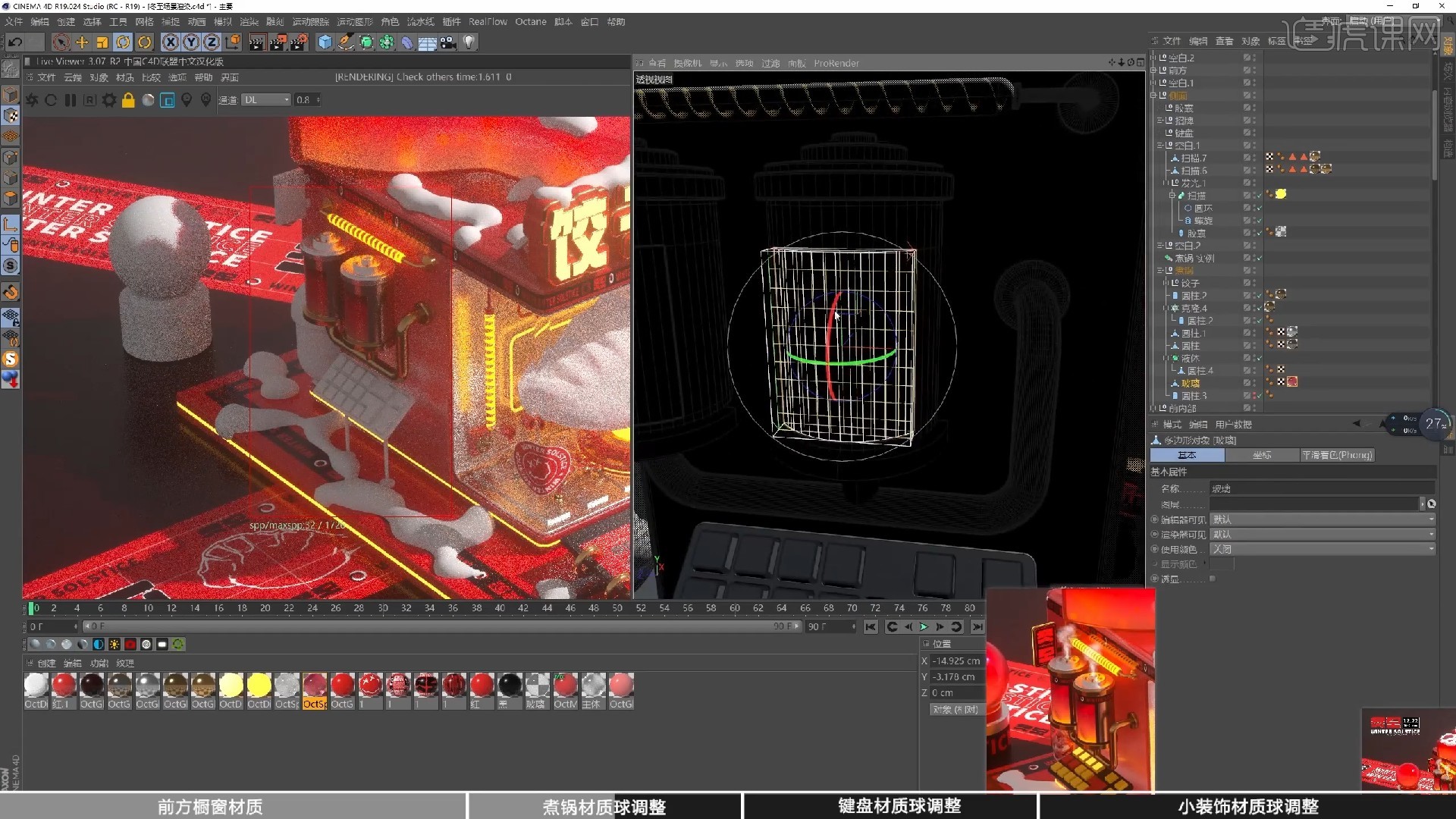Click the 0.8 channel value field
Viewport: 1456px width, 819px height.
306,100
